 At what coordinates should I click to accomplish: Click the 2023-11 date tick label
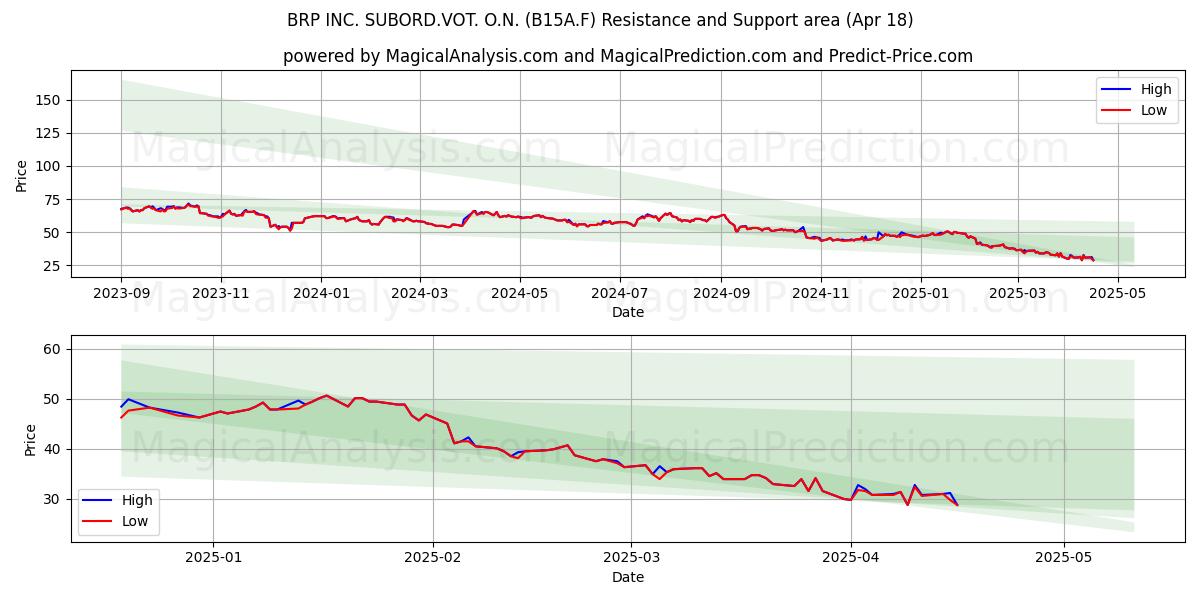point(221,294)
